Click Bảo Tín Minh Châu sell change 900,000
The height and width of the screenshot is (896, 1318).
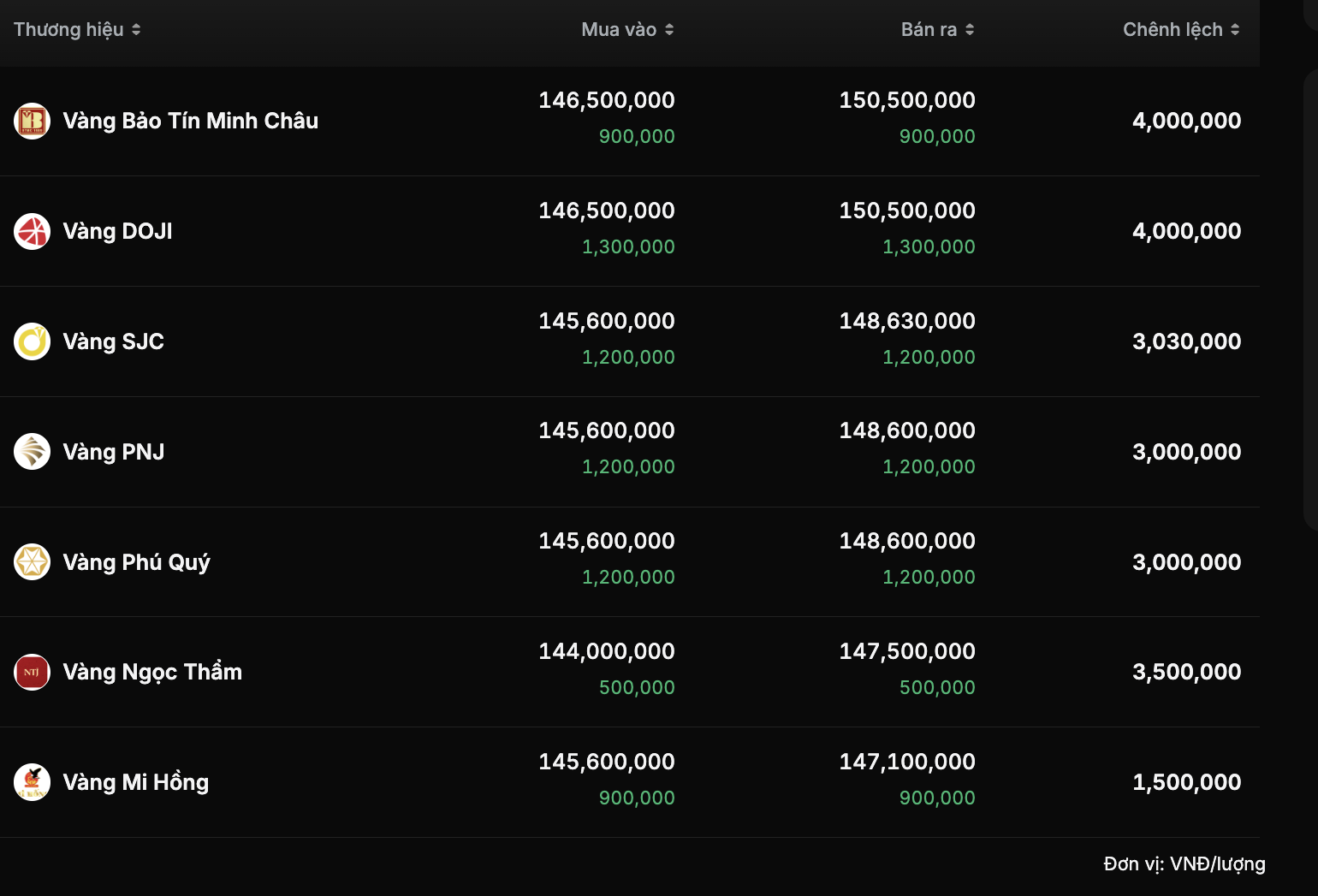click(937, 136)
